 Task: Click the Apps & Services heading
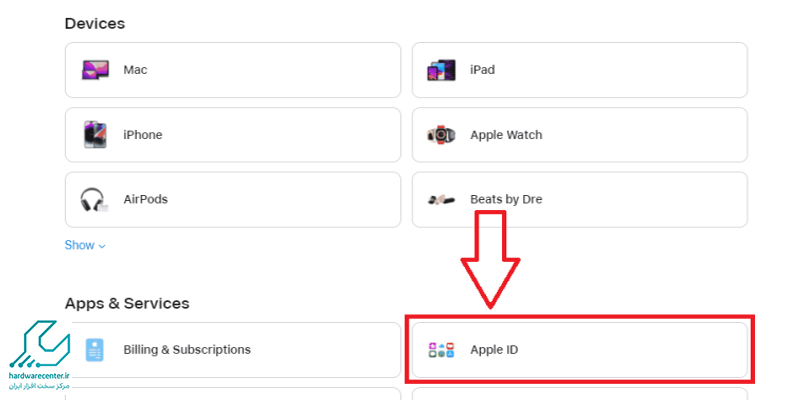127,303
